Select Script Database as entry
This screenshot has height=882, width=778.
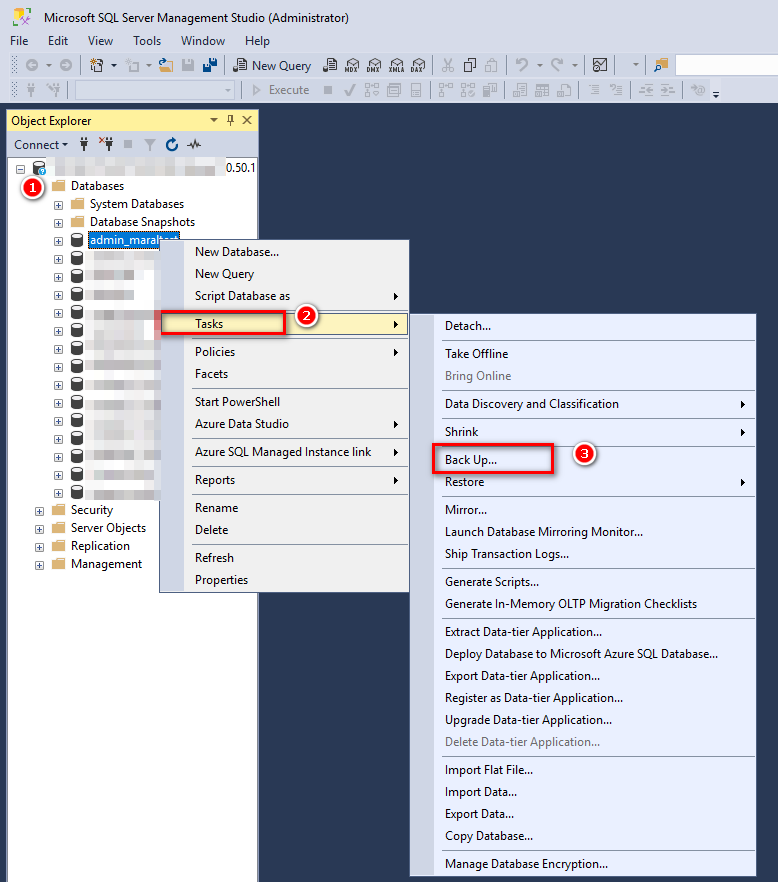[284, 296]
